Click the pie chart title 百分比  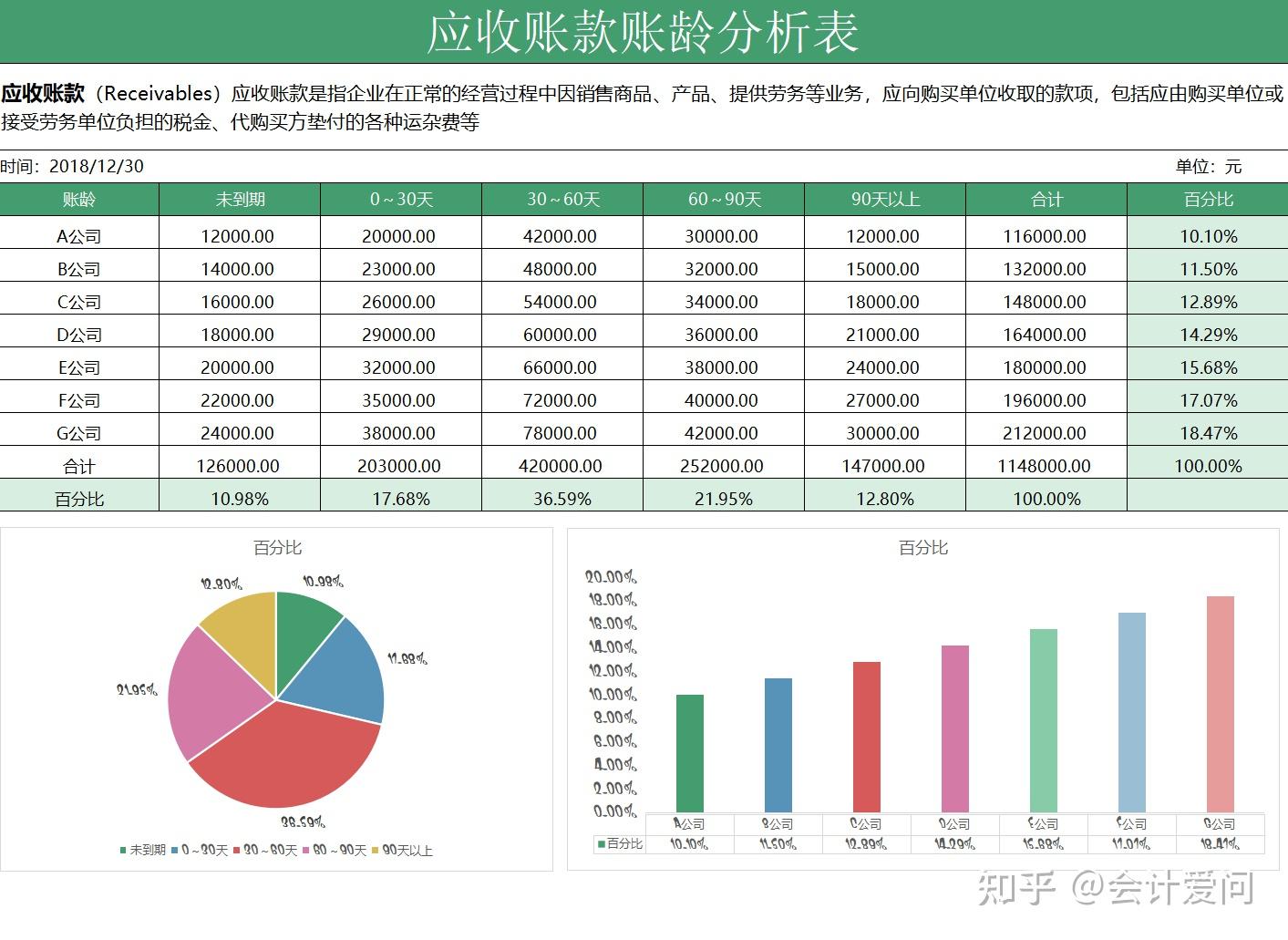point(275,548)
